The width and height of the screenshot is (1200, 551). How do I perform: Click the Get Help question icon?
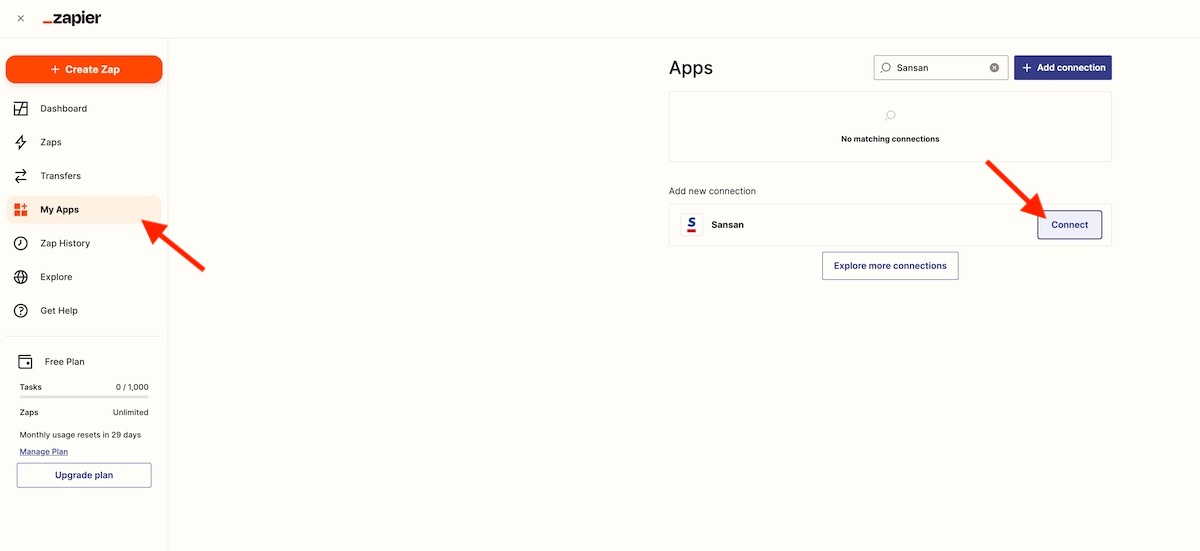tap(21, 311)
